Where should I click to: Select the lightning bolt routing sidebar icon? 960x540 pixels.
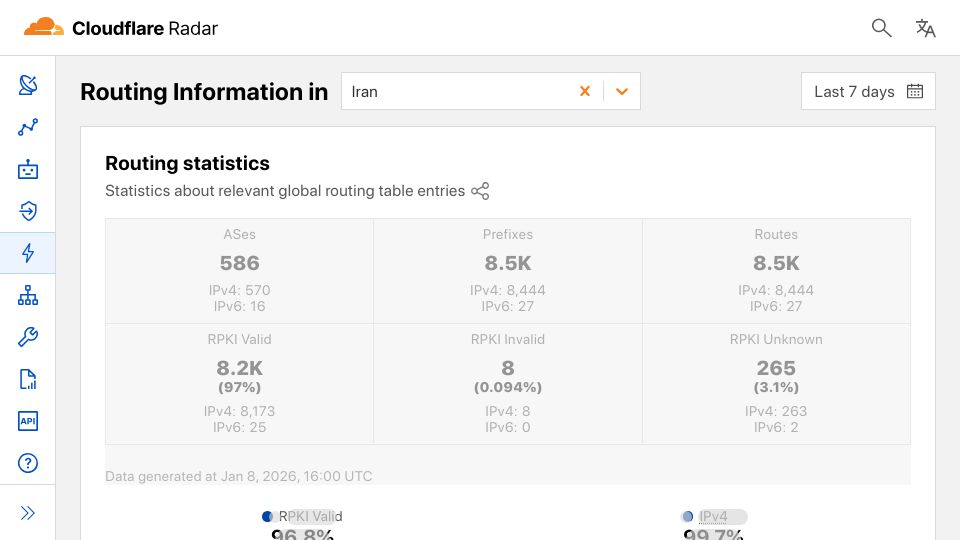(x=28, y=253)
